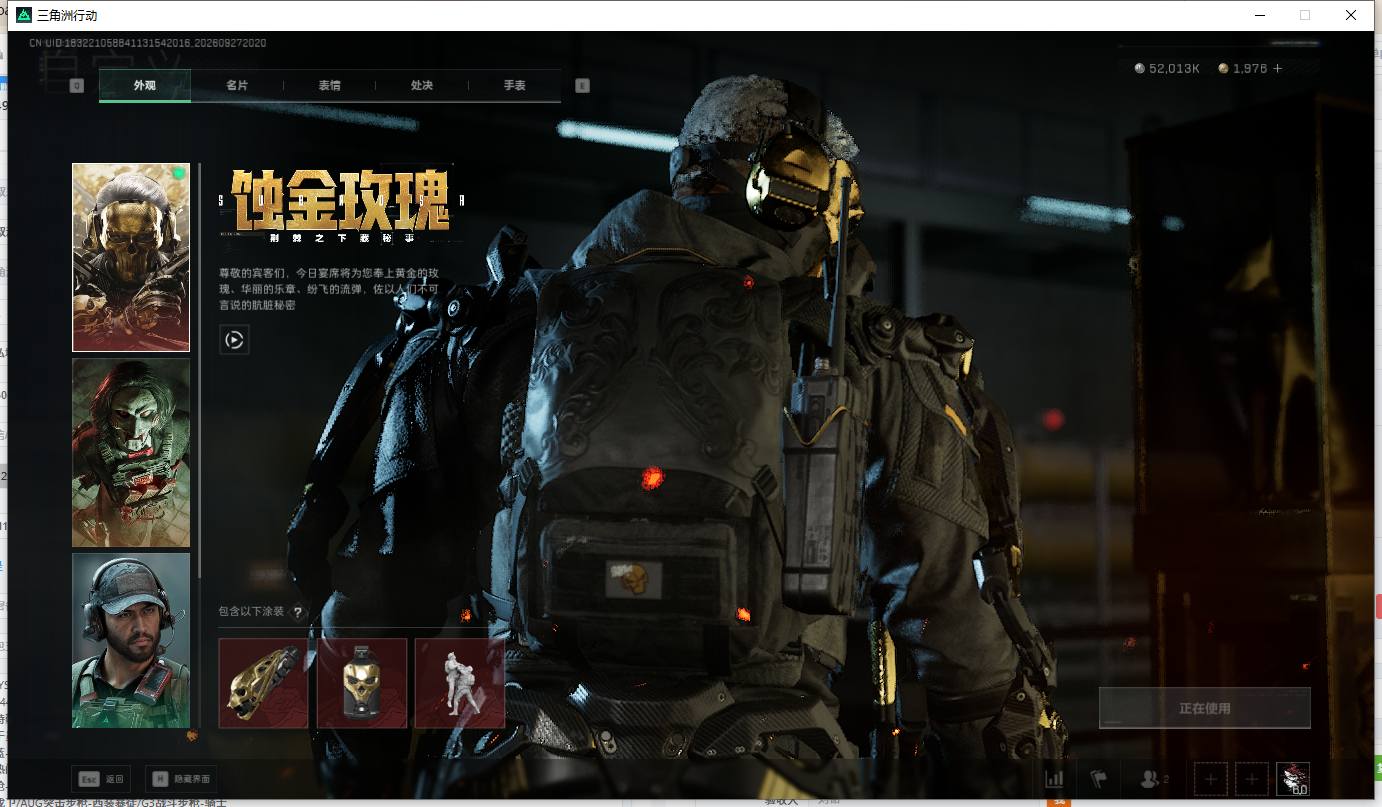The image size is (1382, 807).
Task: Click the game logo in title bar
Action: (x=23, y=15)
